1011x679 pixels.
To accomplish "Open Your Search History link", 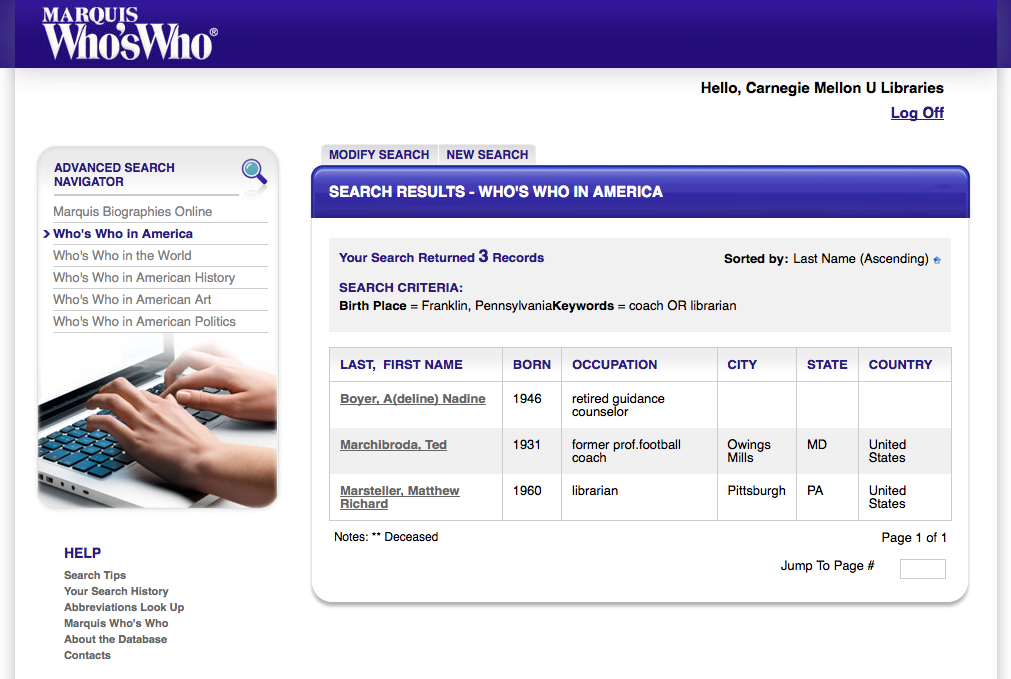I will click(116, 591).
